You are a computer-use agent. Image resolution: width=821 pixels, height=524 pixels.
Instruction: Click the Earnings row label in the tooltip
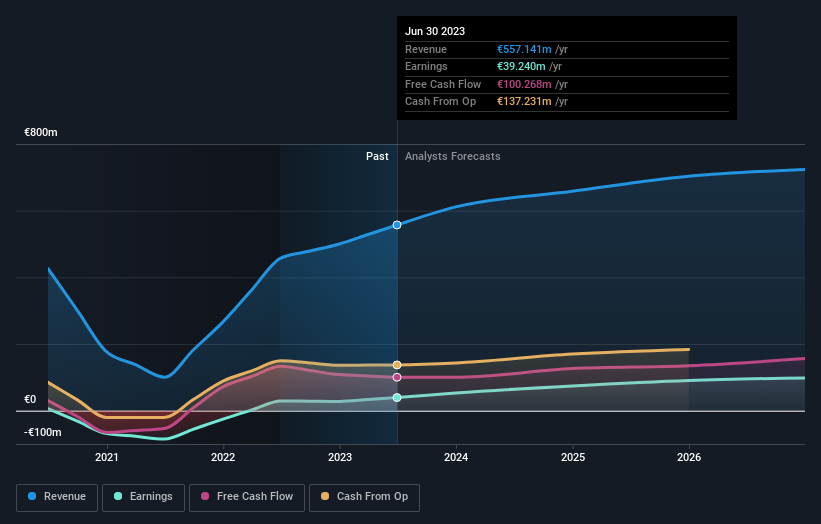(426, 66)
